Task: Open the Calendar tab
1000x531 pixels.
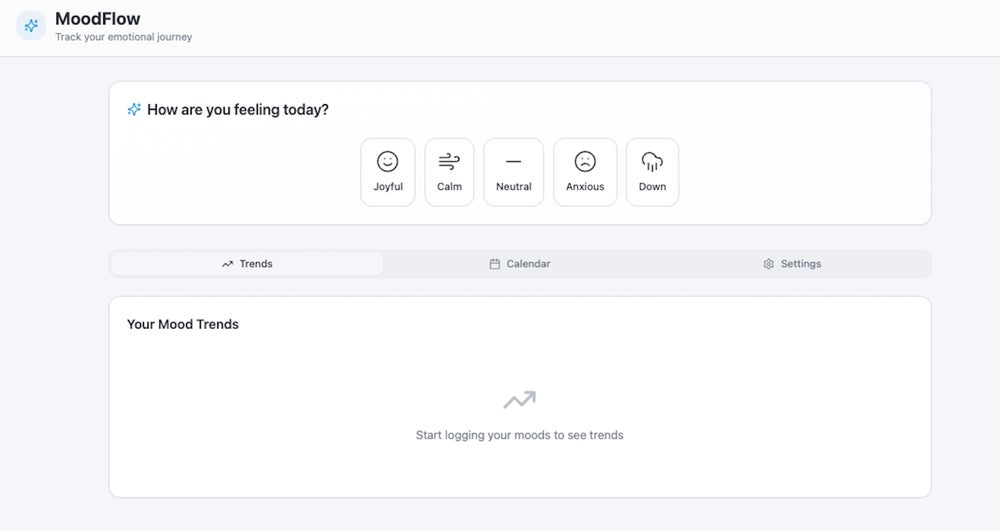Action: (520, 264)
